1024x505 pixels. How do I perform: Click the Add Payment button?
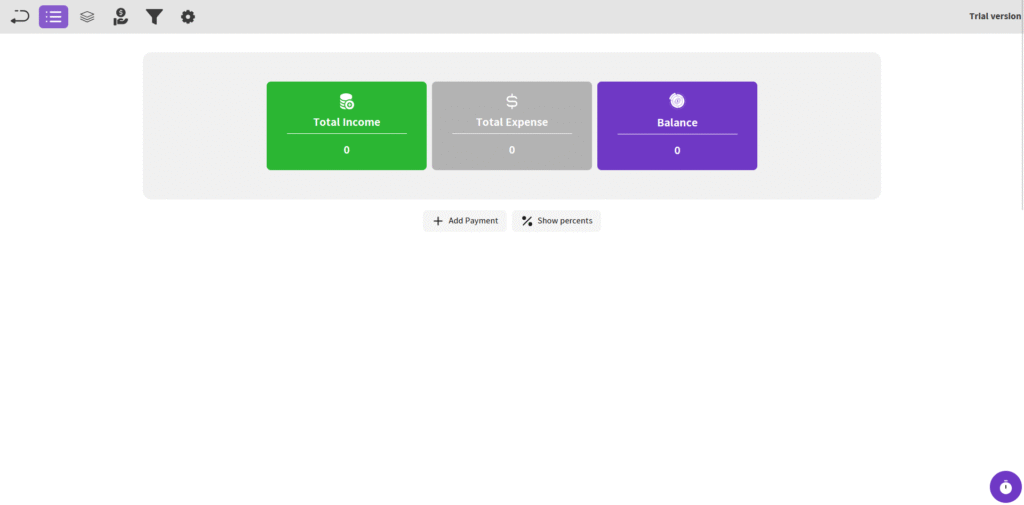pos(465,221)
